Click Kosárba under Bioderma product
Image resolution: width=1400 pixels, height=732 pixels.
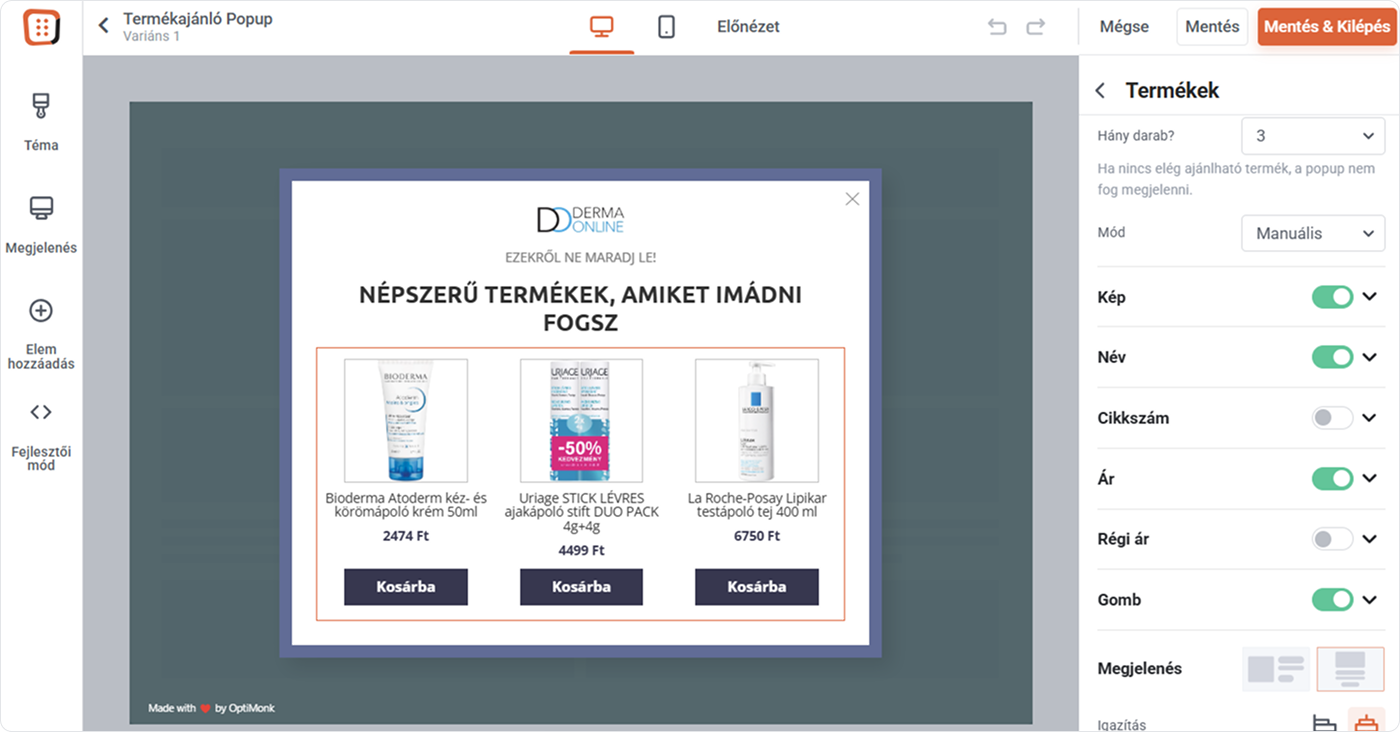(406, 587)
